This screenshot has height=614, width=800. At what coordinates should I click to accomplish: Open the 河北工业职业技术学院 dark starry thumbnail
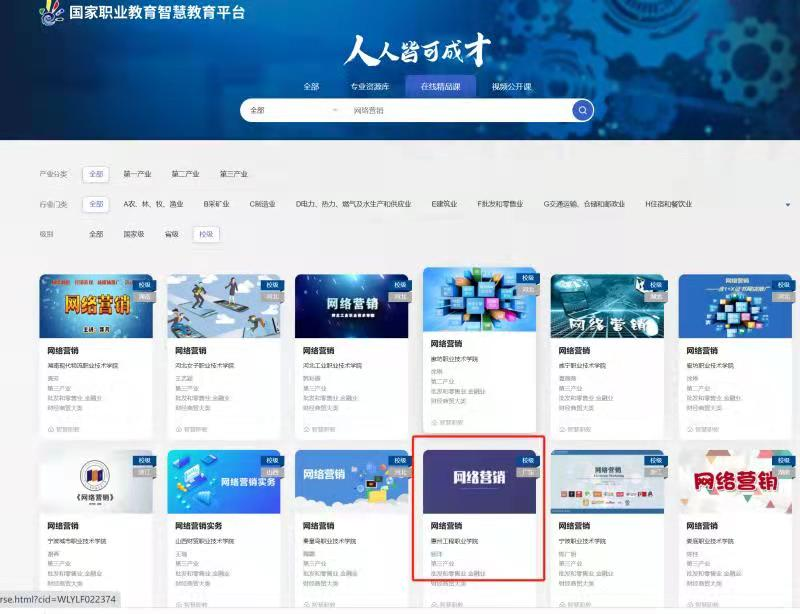tap(352, 306)
